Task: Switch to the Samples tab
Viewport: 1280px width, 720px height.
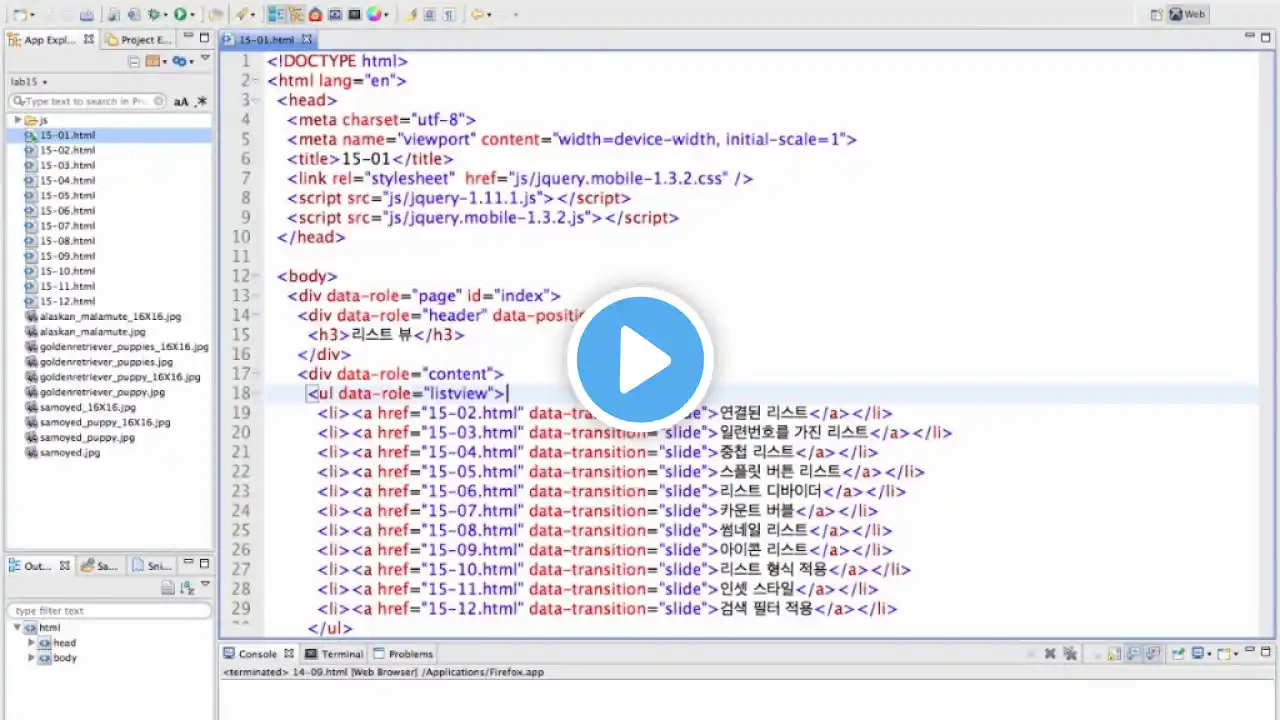Action: point(100,566)
